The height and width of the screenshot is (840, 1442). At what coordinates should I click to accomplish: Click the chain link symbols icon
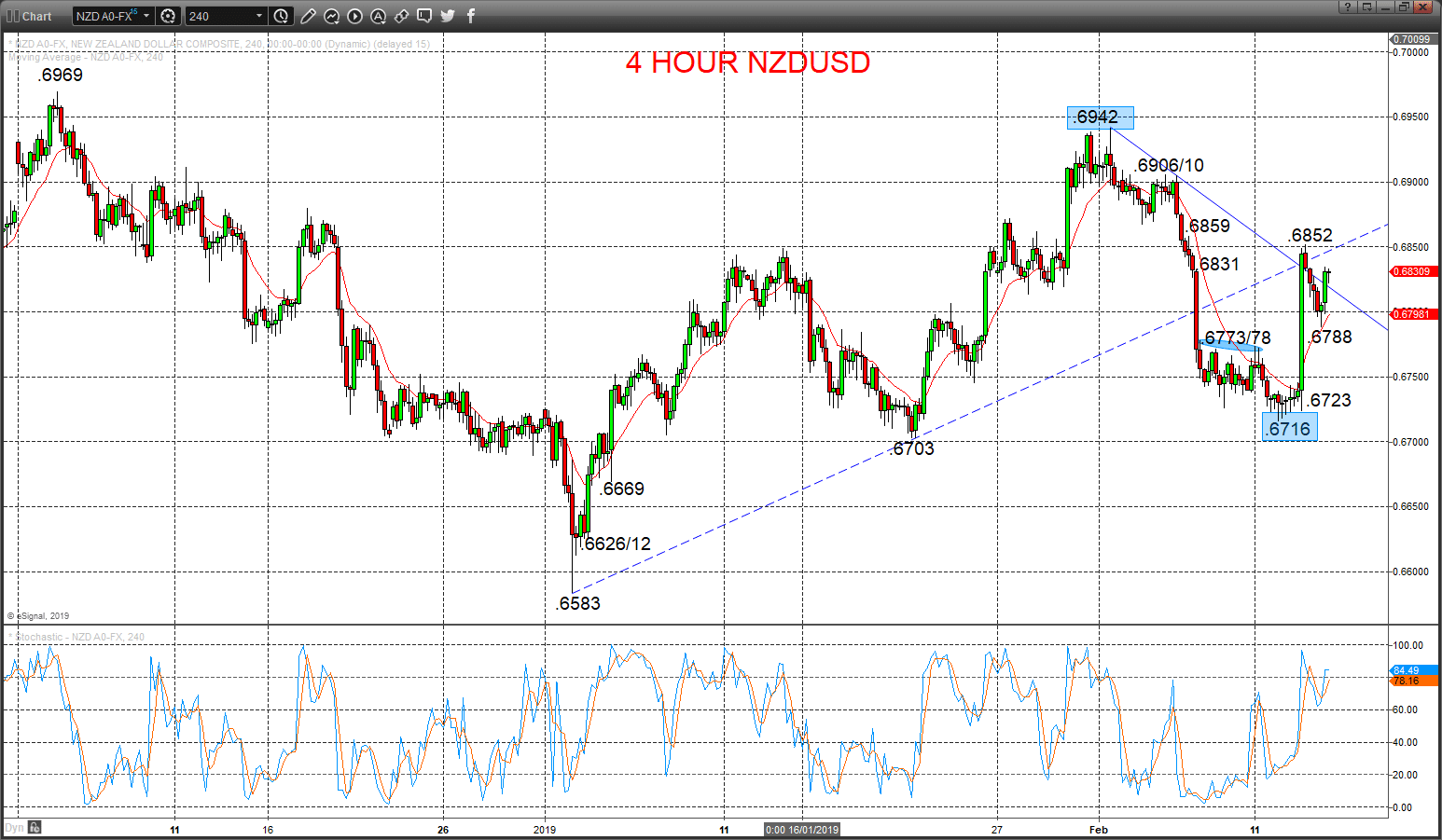coord(401,16)
